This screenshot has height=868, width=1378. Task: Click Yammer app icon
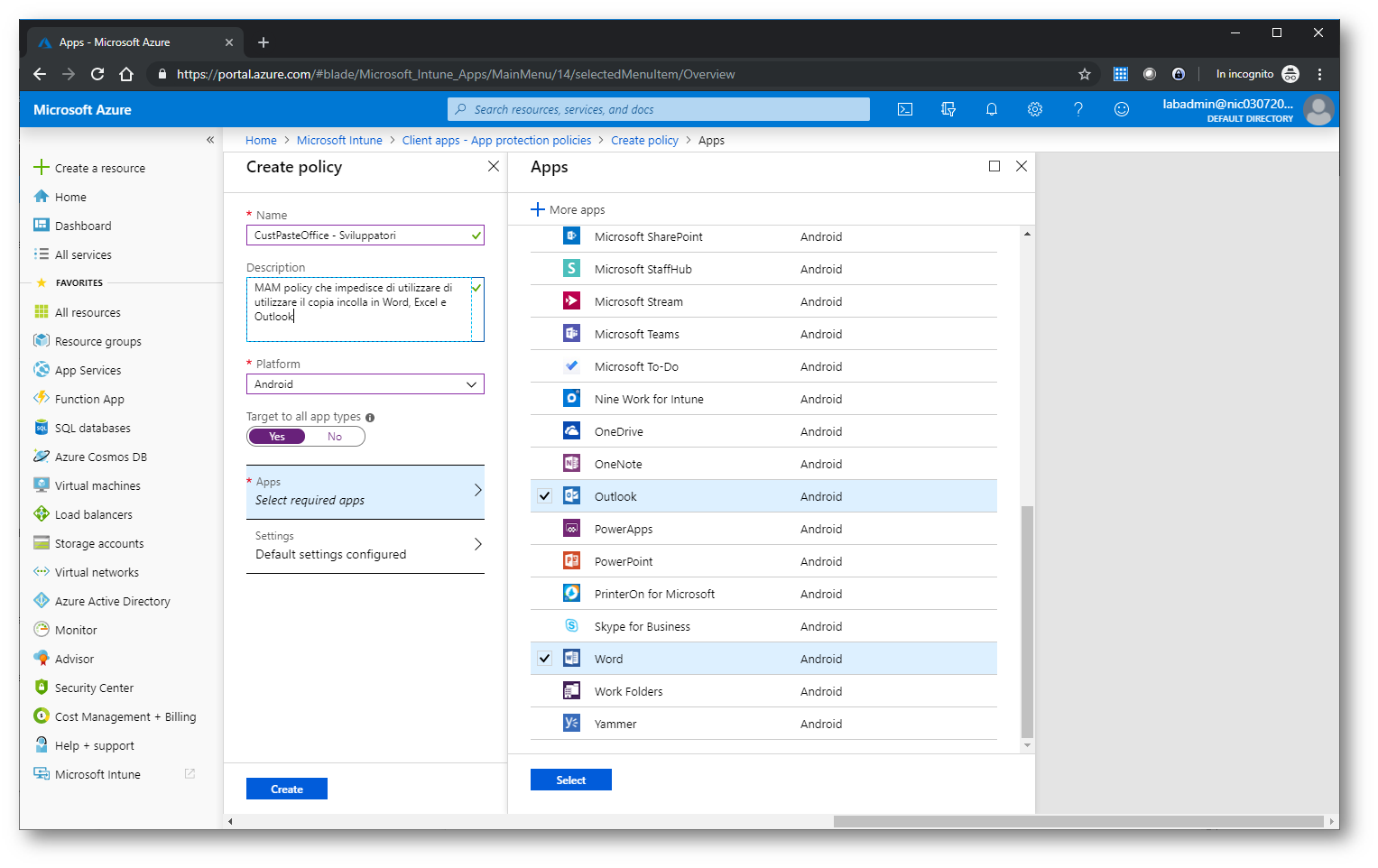tap(571, 724)
